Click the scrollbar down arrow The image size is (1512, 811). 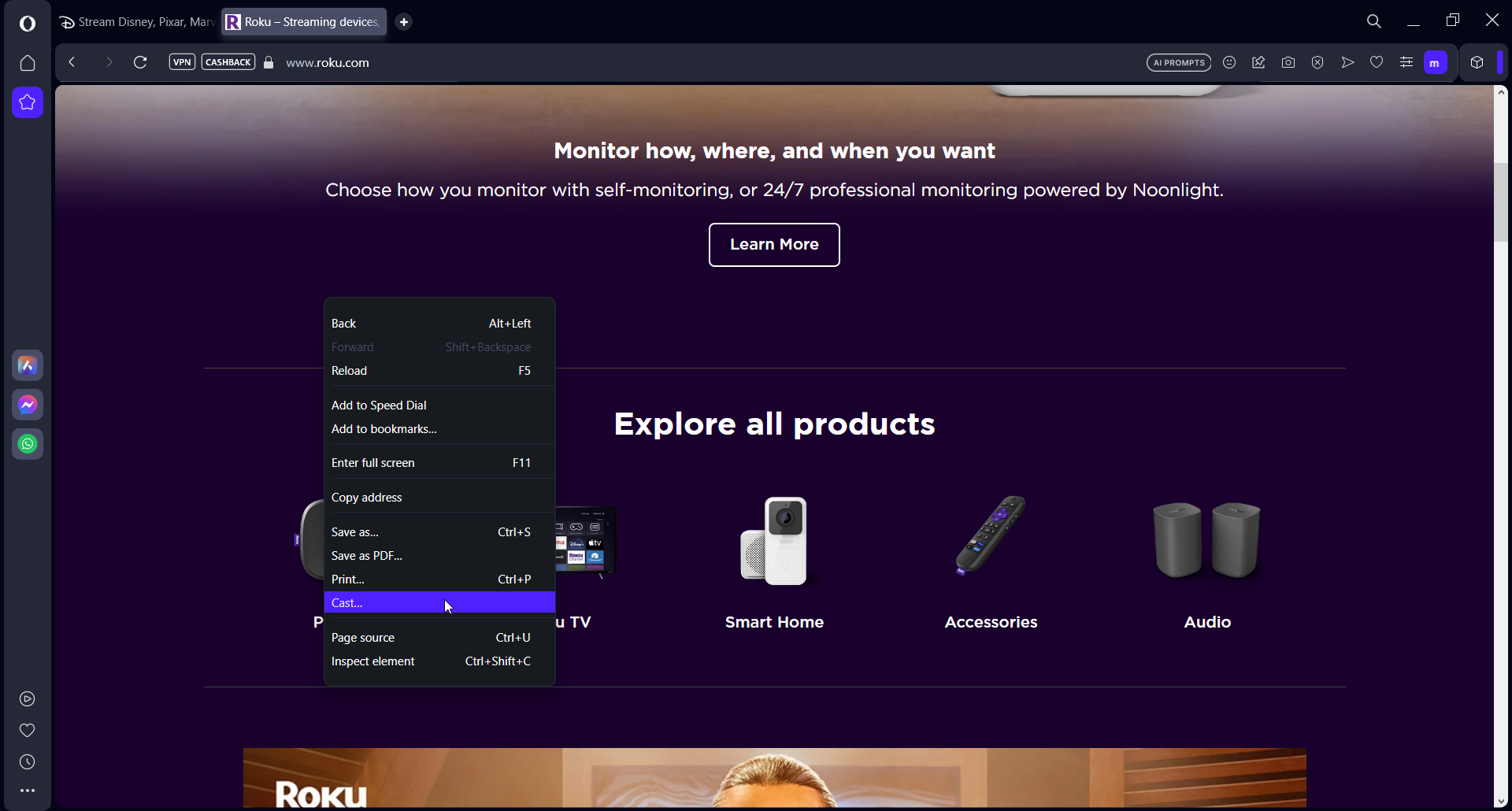pos(1501,802)
